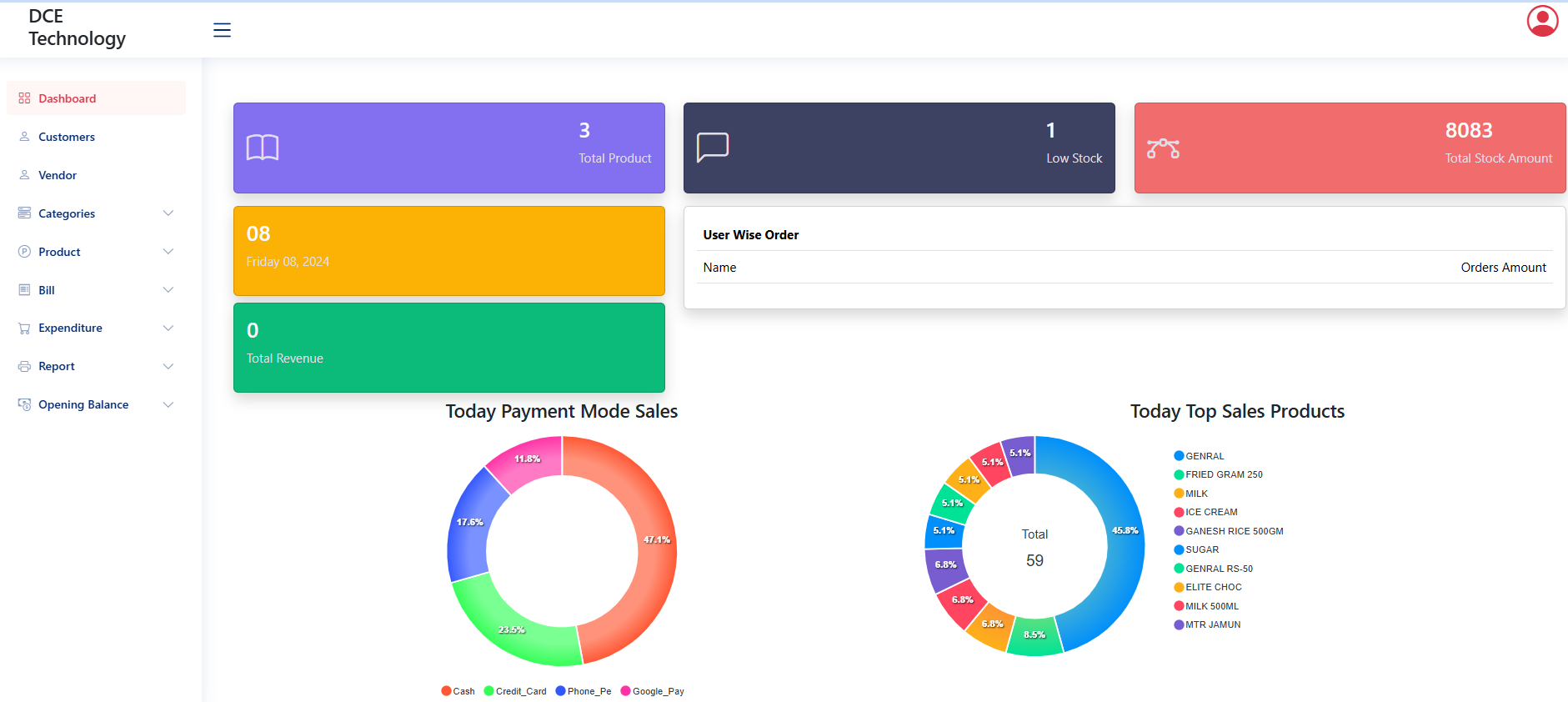Expand the Categories menu chevron
This screenshot has width=1568, height=702.
(168, 213)
